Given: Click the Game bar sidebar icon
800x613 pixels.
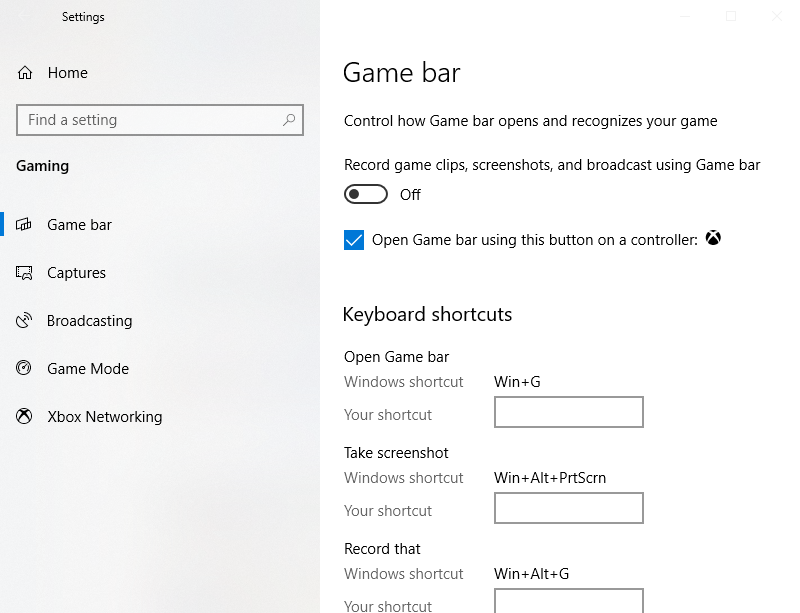Looking at the screenshot, I should click(23, 224).
